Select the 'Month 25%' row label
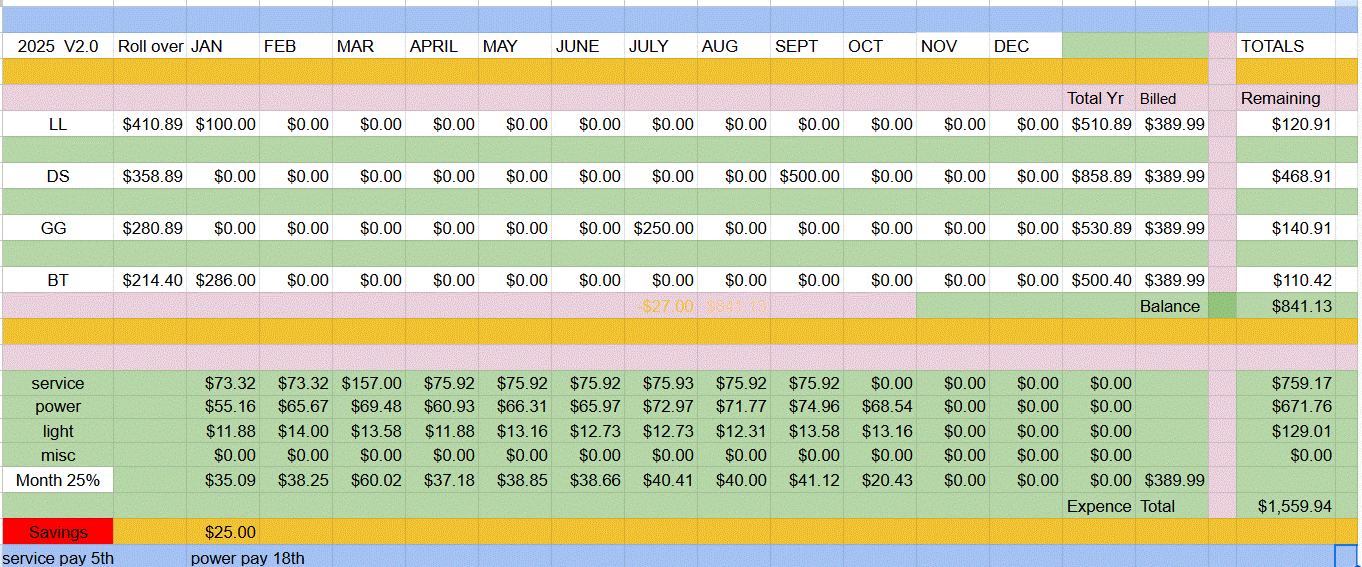This screenshot has width=1362, height=567. coord(58,480)
